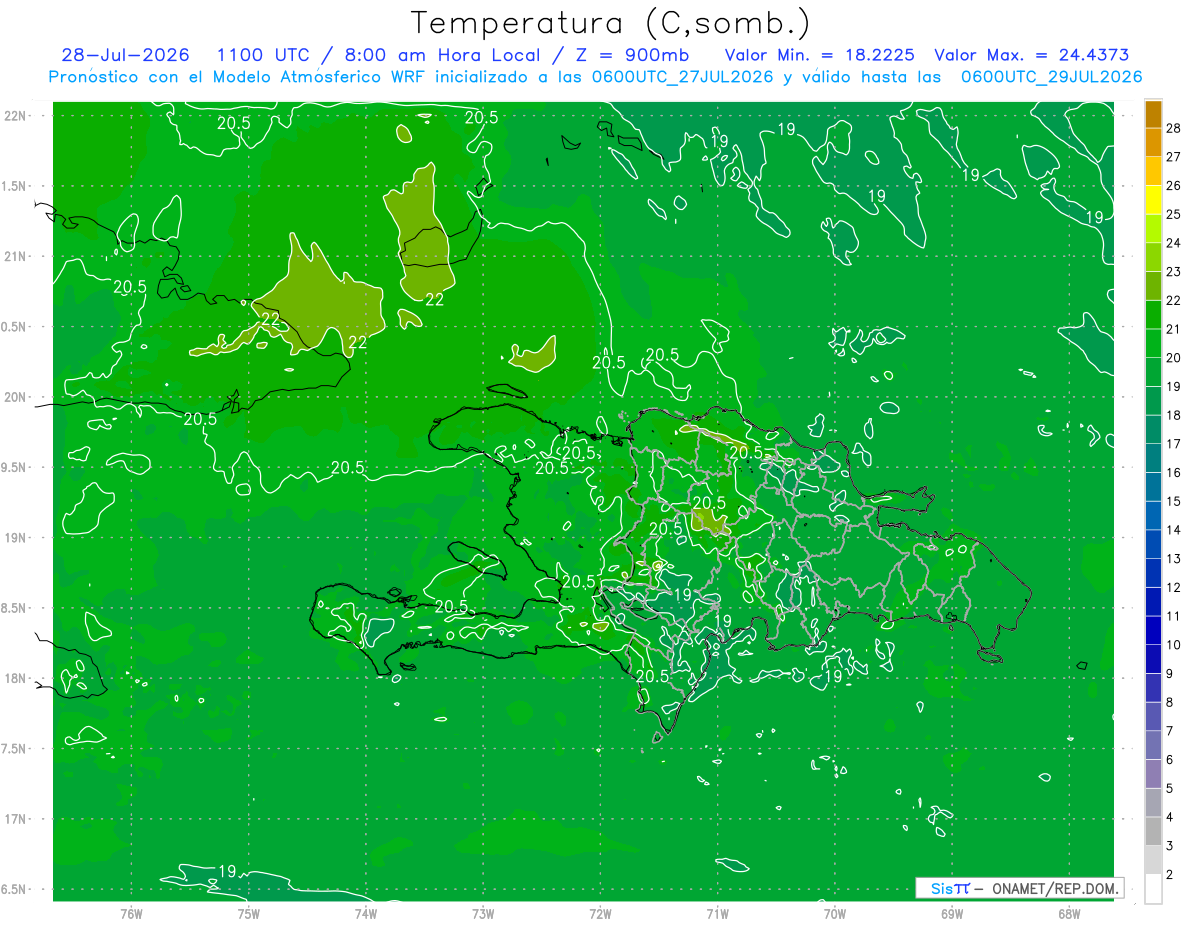
Task: Pick the purple swatch between 5 and 6
Action: (1153, 774)
